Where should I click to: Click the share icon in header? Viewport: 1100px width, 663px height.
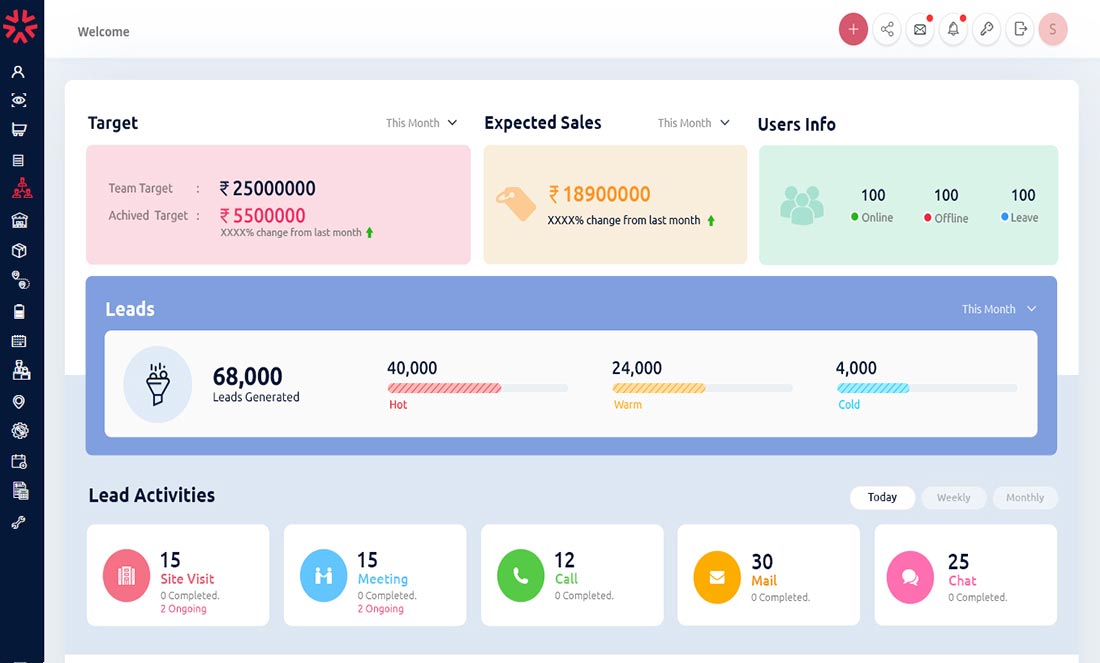click(887, 29)
